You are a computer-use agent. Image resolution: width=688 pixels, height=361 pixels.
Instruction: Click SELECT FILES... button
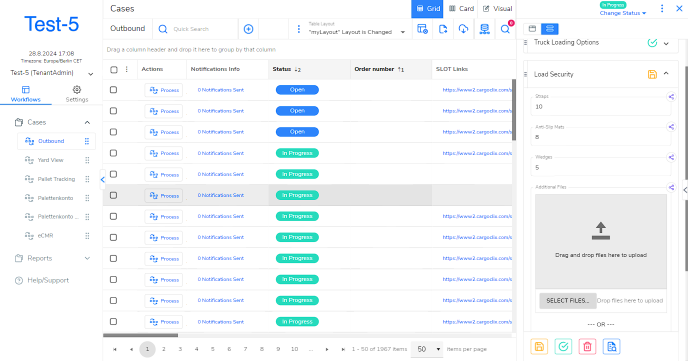pyautogui.click(x=568, y=301)
